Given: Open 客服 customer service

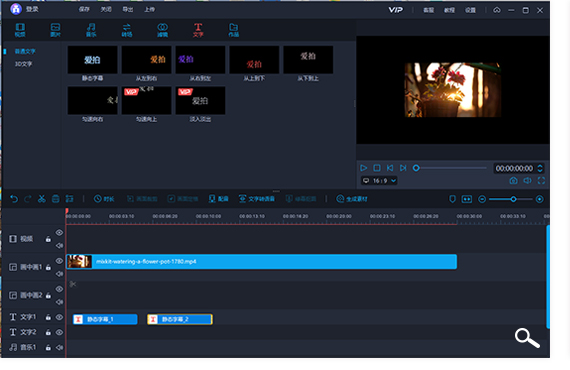Looking at the screenshot, I should (x=428, y=10).
